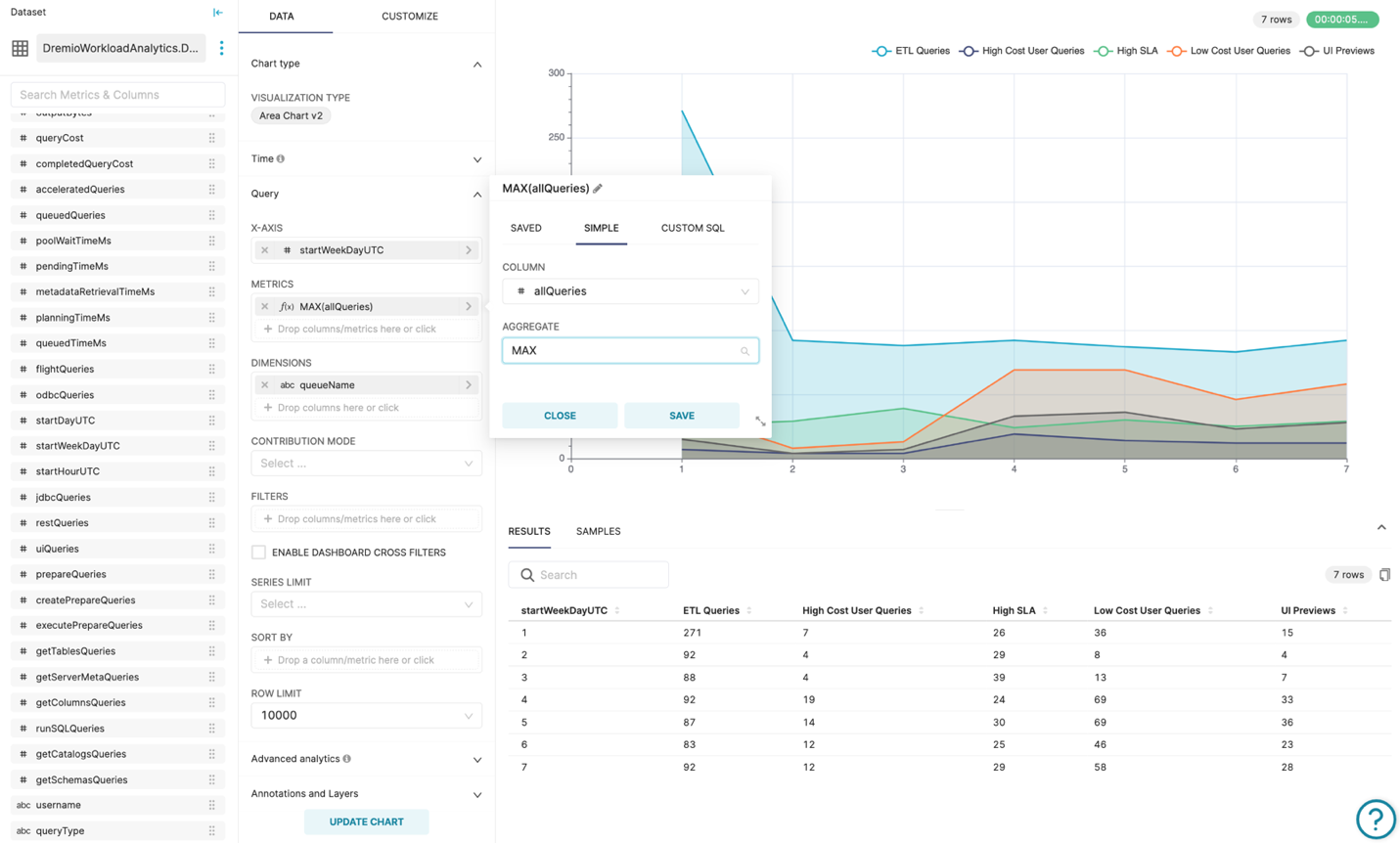Toggle ETL Queries series in legend
The width and height of the screenshot is (1400, 843).
pyautogui.click(x=911, y=51)
